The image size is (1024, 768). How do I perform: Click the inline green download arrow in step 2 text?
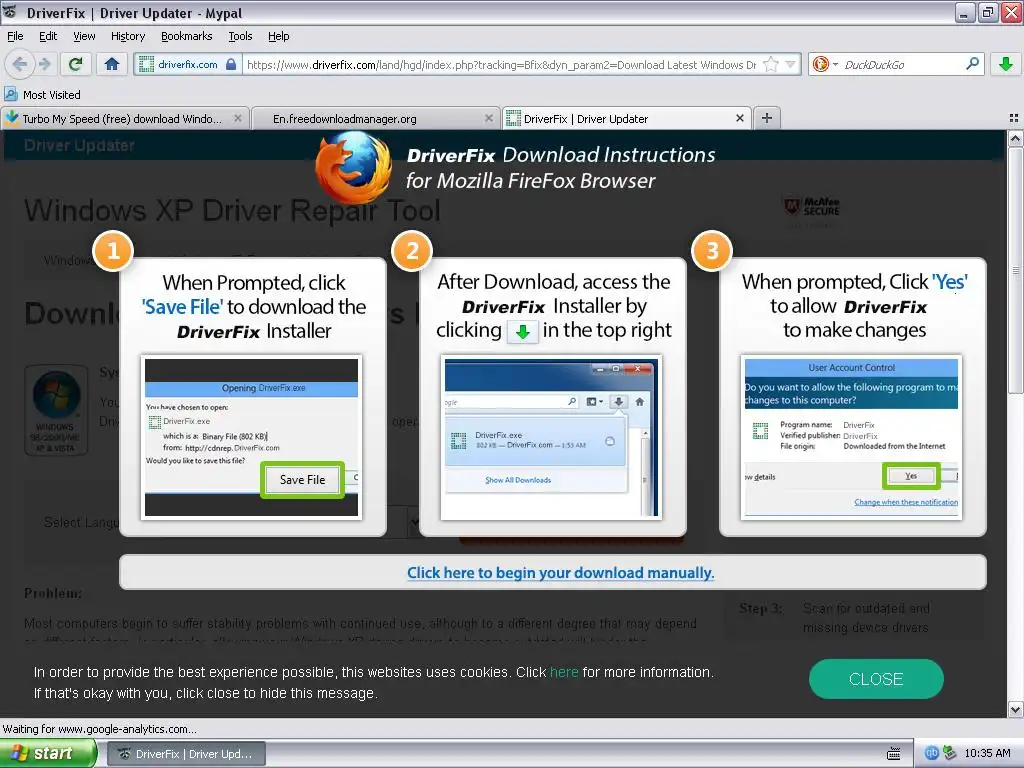pyautogui.click(x=522, y=332)
